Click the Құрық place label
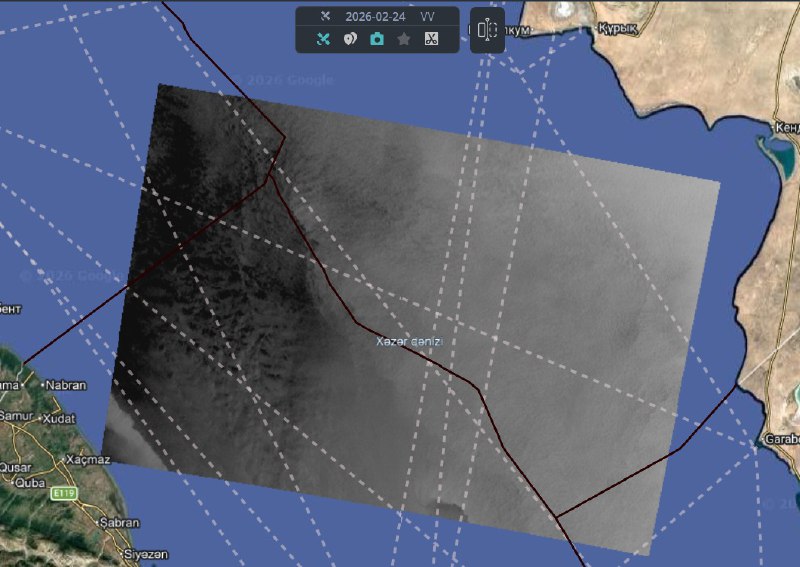The height and width of the screenshot is (567, 800). (x=617, y=28)
